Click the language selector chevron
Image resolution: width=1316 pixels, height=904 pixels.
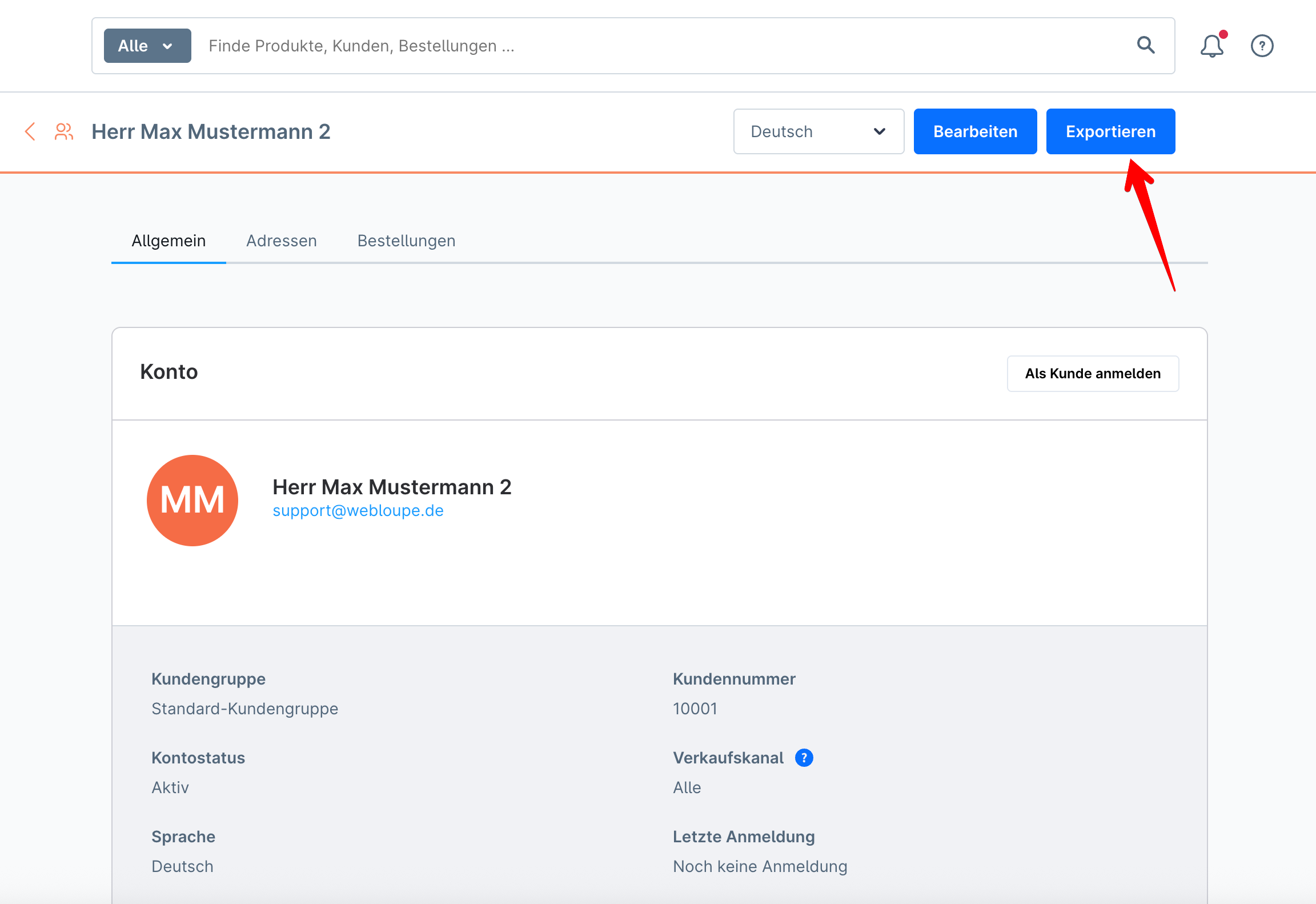(x=879, y=131)
